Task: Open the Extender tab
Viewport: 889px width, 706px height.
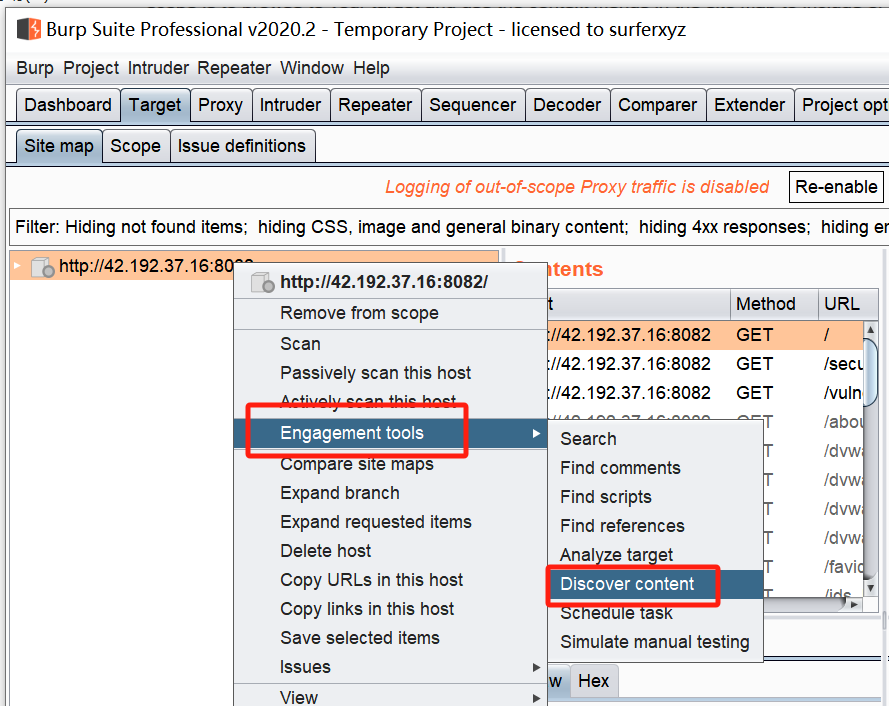Action: coord(750,105)
